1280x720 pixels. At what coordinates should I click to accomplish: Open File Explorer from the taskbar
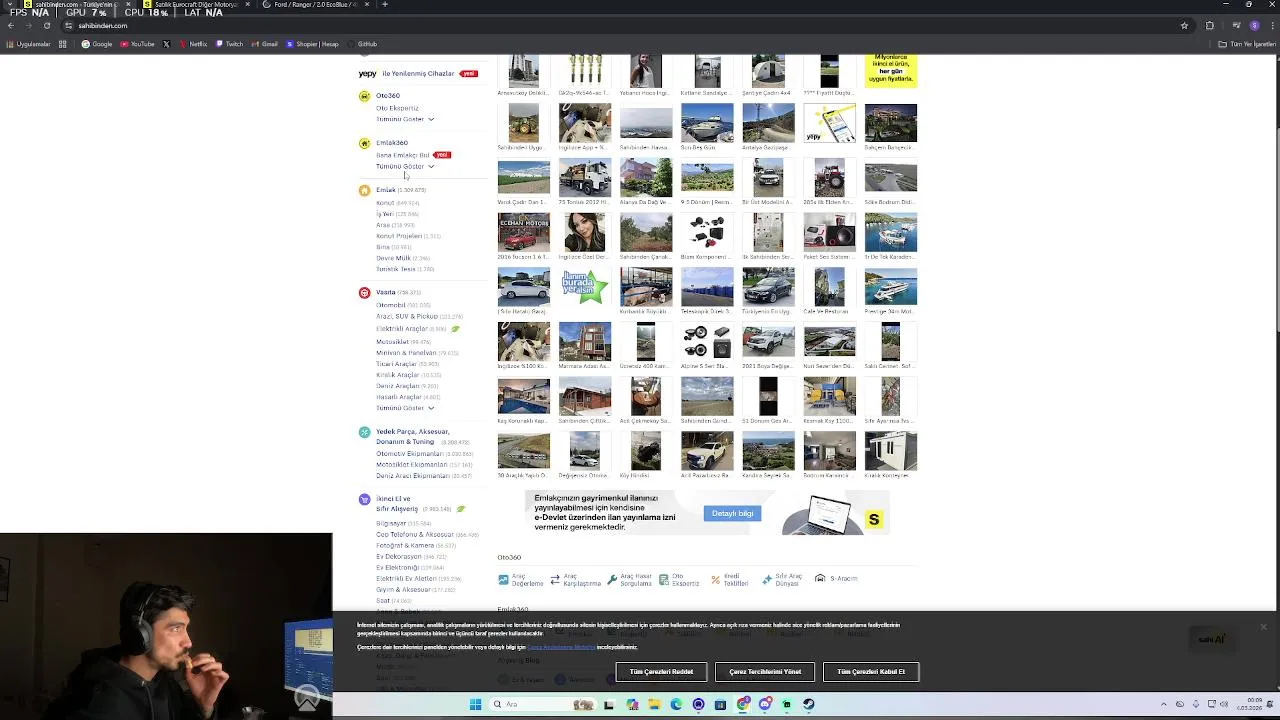(x=654, y=704)
